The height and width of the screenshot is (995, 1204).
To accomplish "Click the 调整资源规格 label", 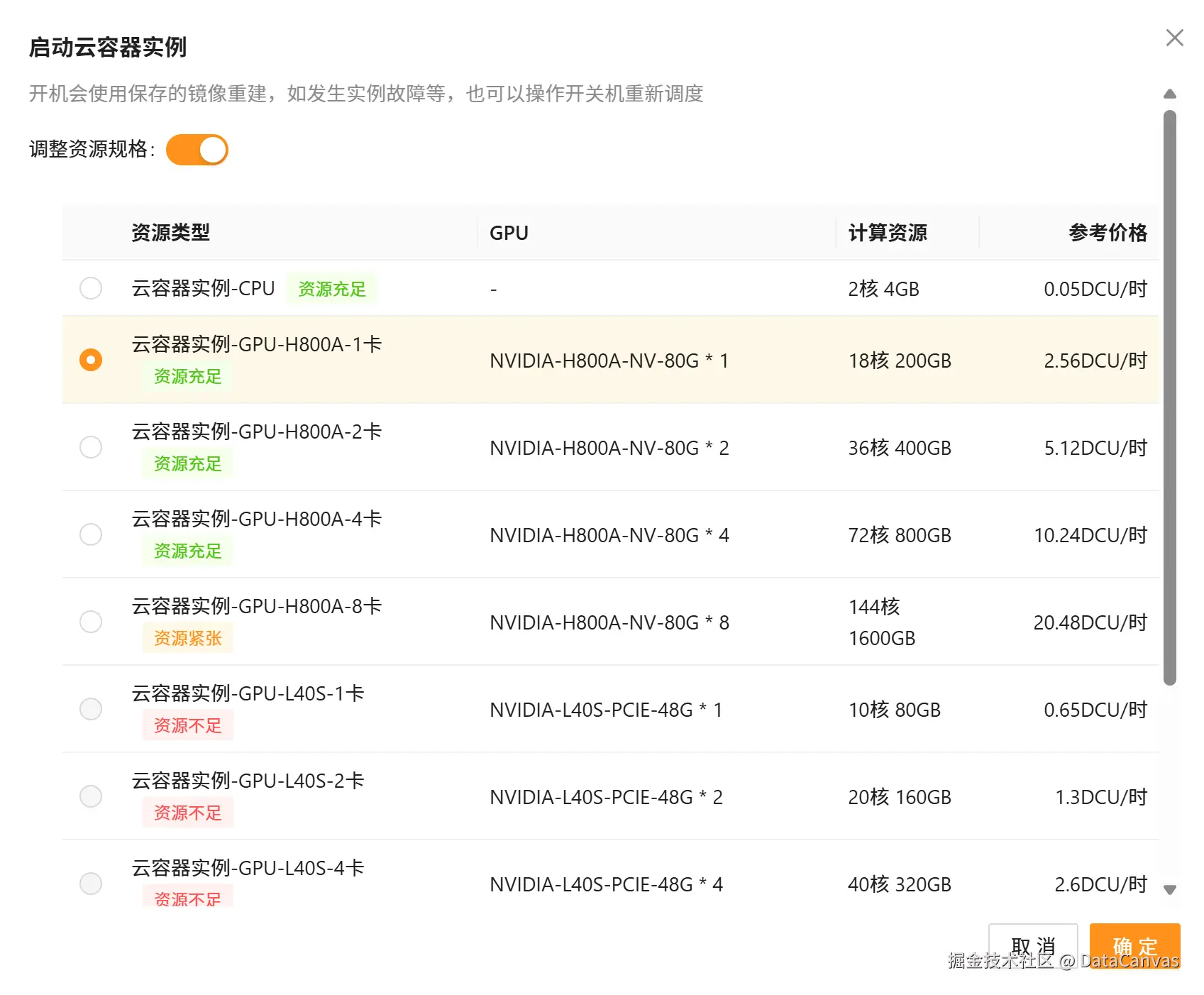I will pos(92,149).
